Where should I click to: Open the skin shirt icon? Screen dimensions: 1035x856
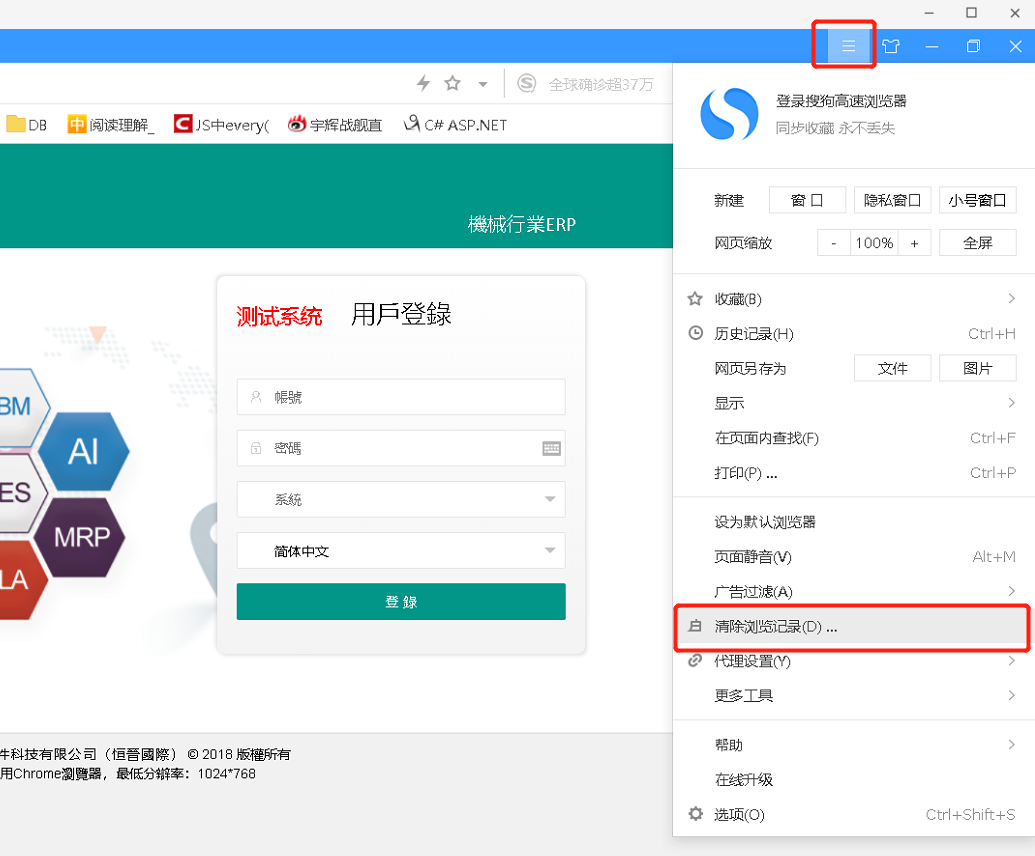[890, 46]
